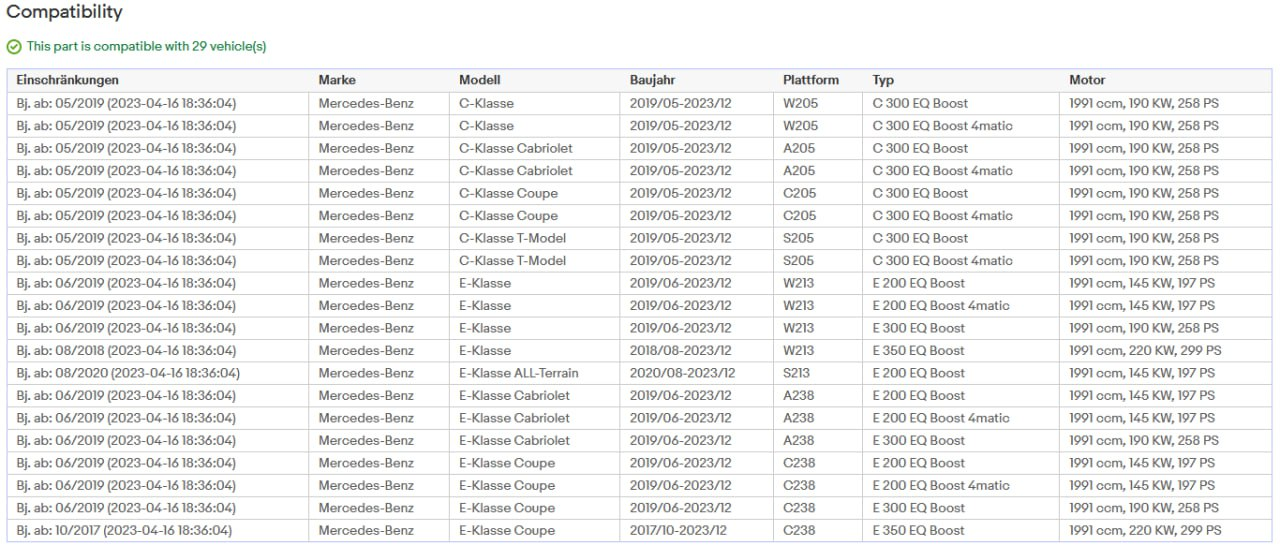Select the Einschränkungen column header
This screenshot has height=546, width=1280.
point(67,80)
